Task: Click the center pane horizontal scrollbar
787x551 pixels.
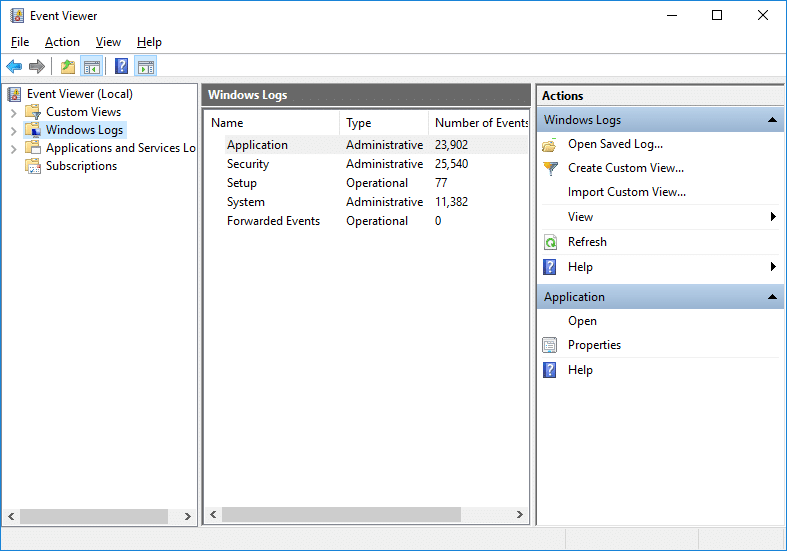Action: click(340, 514)
